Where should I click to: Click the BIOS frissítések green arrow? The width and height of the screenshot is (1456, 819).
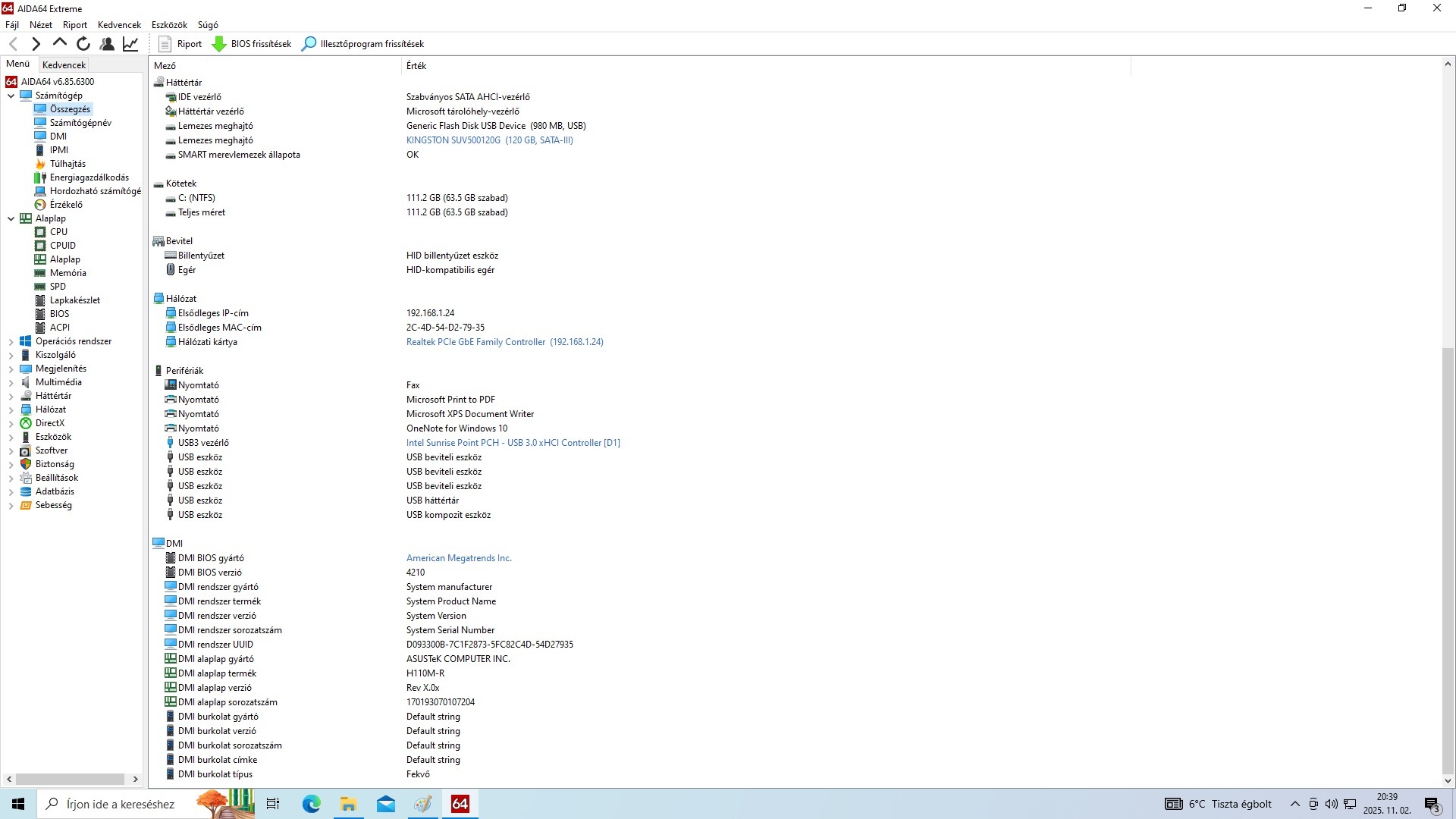[x=219, y=44]
